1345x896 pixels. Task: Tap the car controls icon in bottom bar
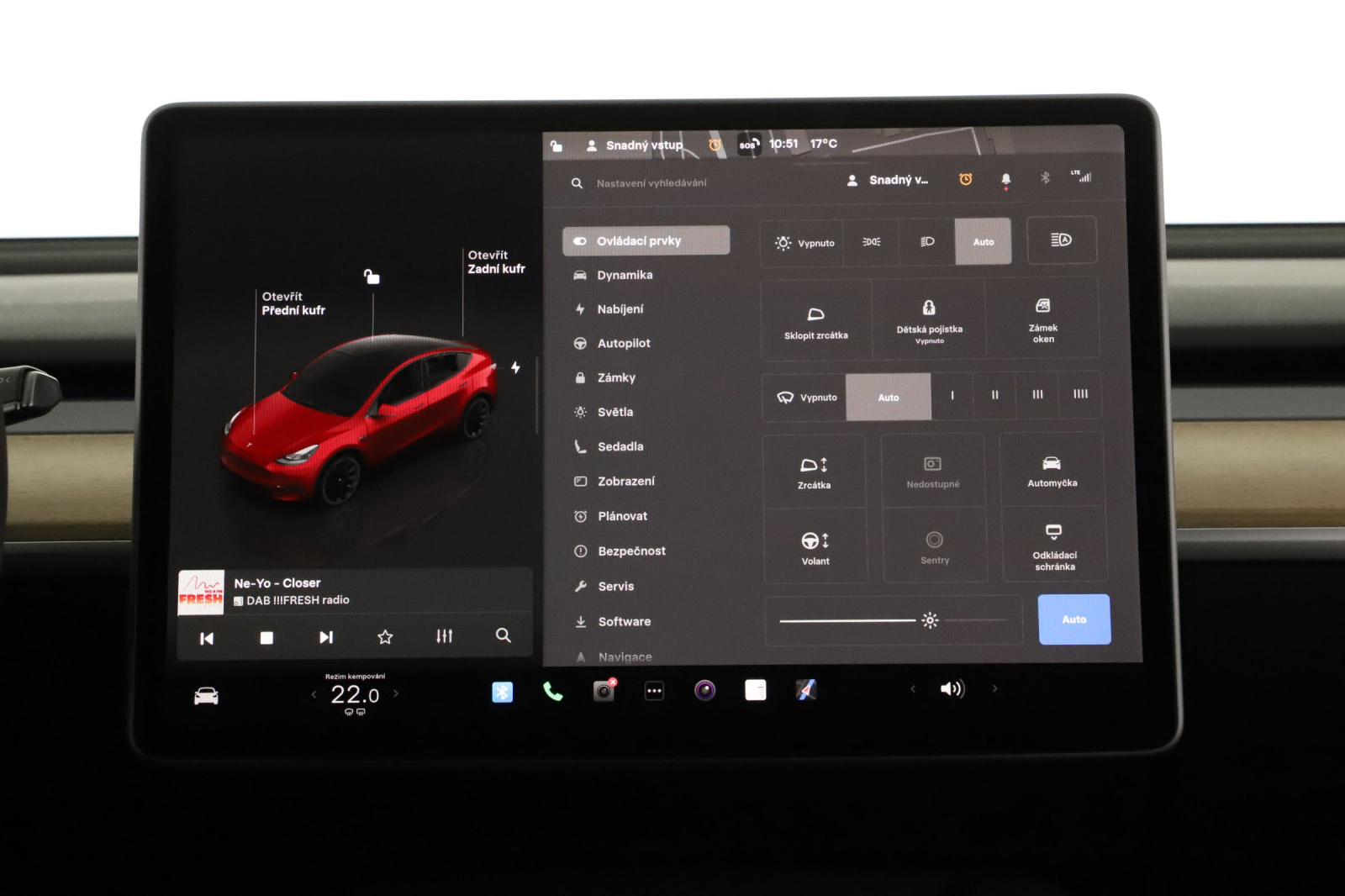206,696
